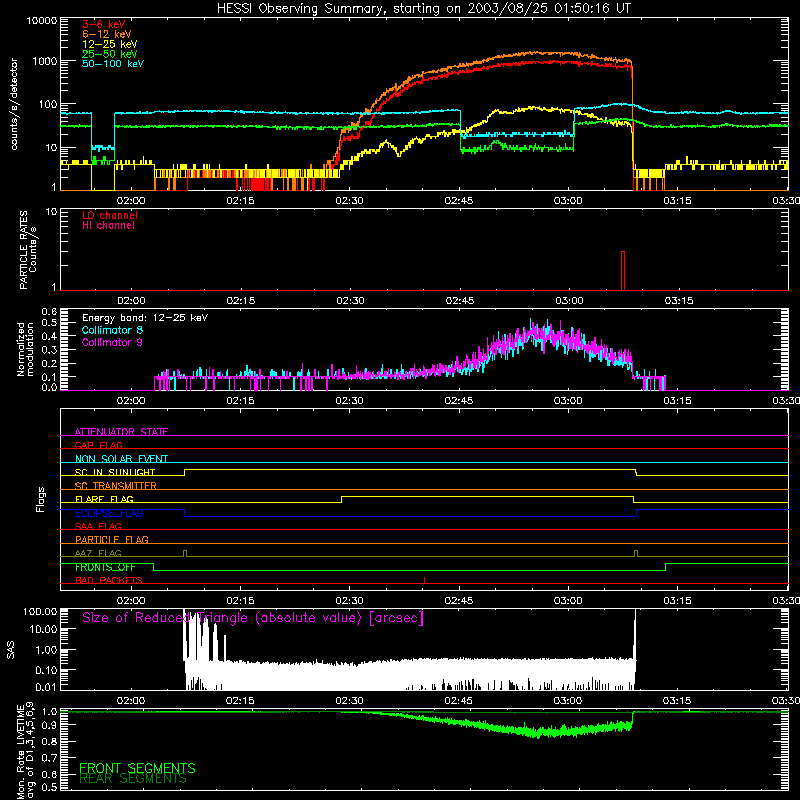
Task: Click the SAS axis label
Action: 11,650
